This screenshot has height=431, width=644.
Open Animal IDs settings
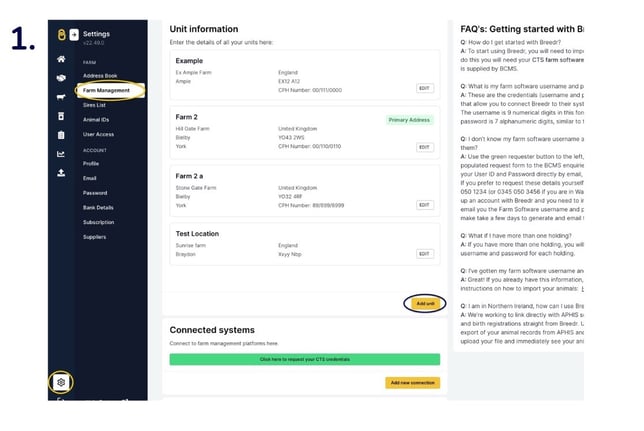tap(97, 119)
